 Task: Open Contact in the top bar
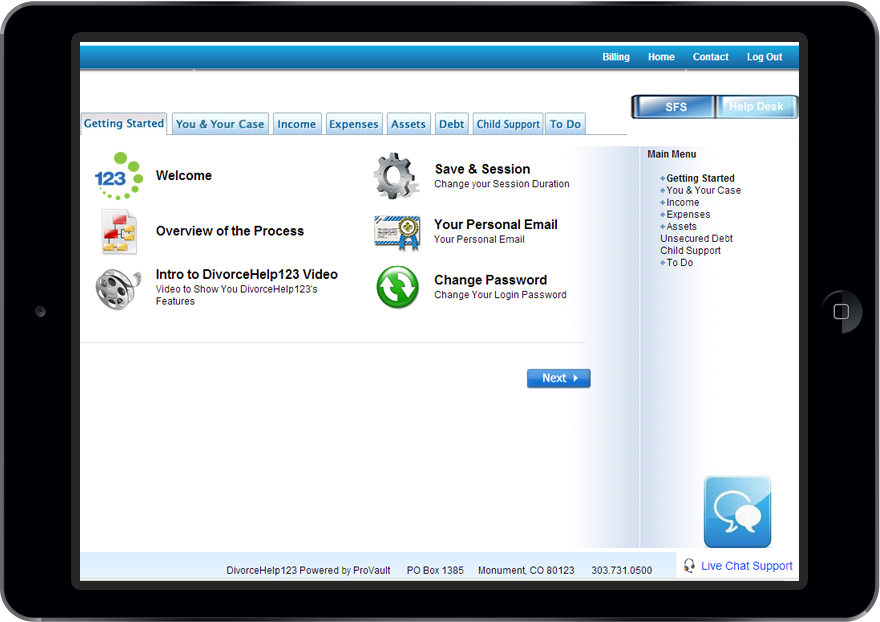point(711,57)
